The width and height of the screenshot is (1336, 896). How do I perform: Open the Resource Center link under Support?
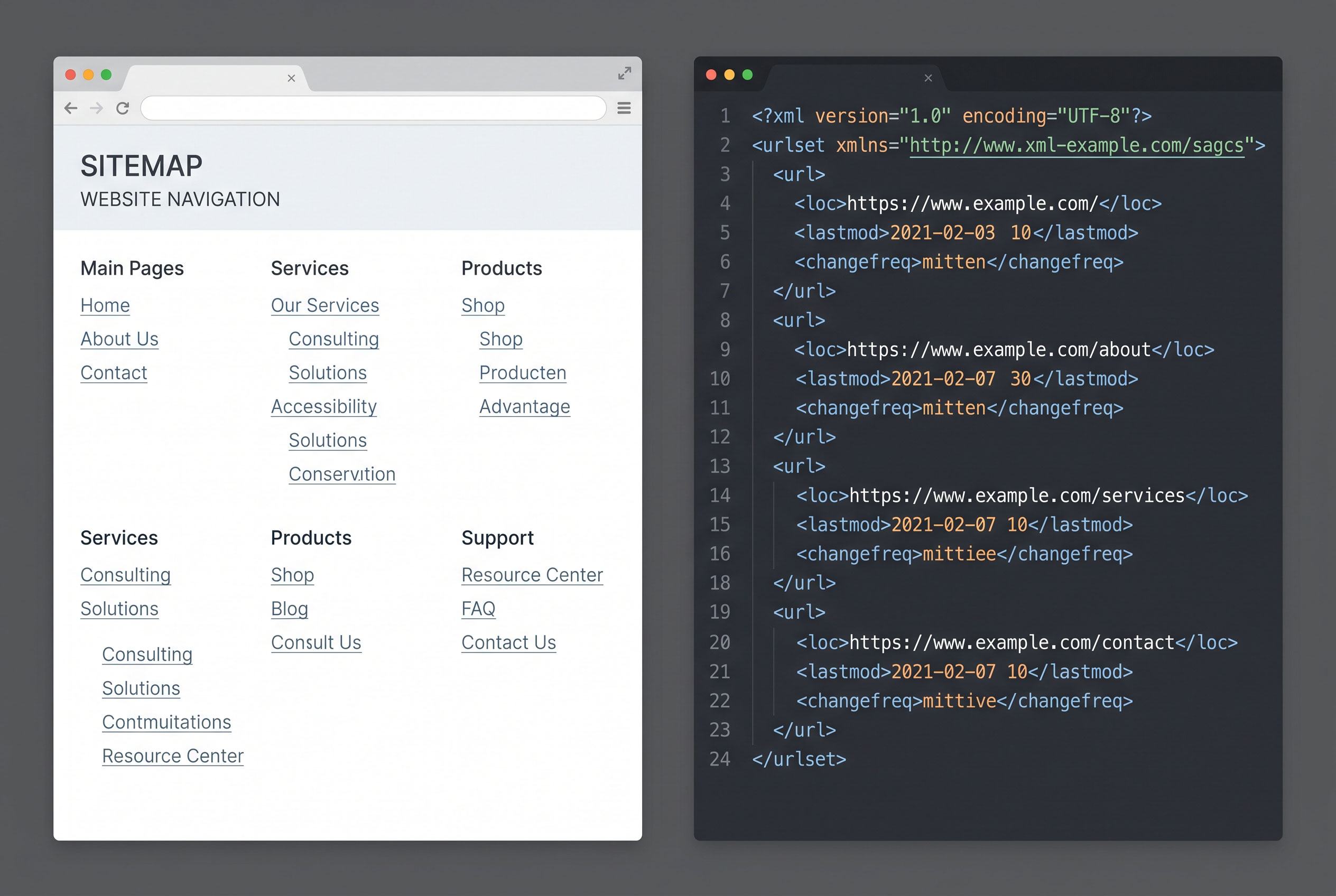(x=532, y=575)
